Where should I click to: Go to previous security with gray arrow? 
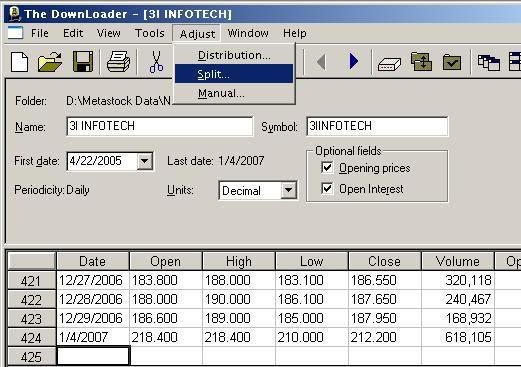point(321,62)
